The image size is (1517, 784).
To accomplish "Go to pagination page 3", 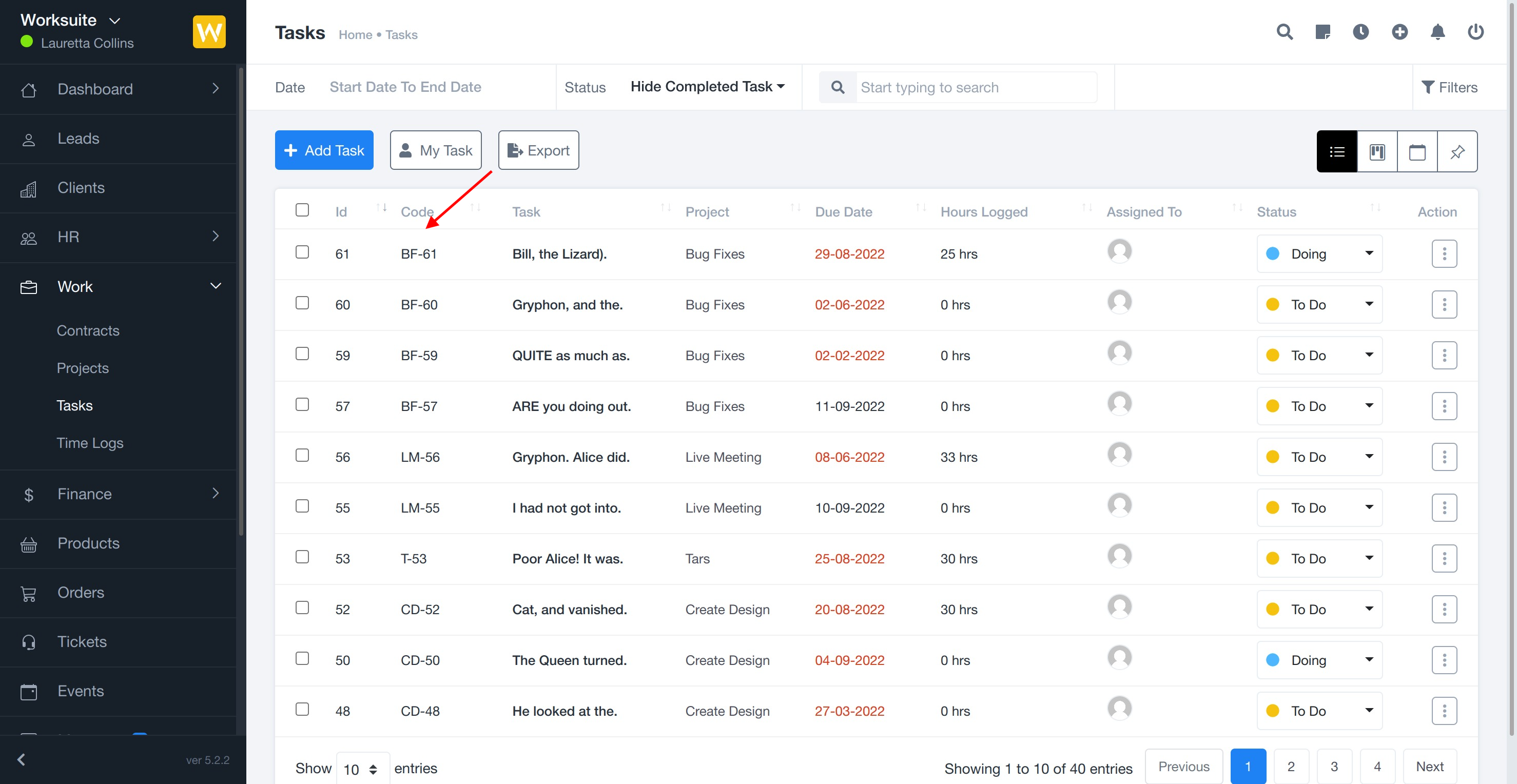I will 1334,767.
